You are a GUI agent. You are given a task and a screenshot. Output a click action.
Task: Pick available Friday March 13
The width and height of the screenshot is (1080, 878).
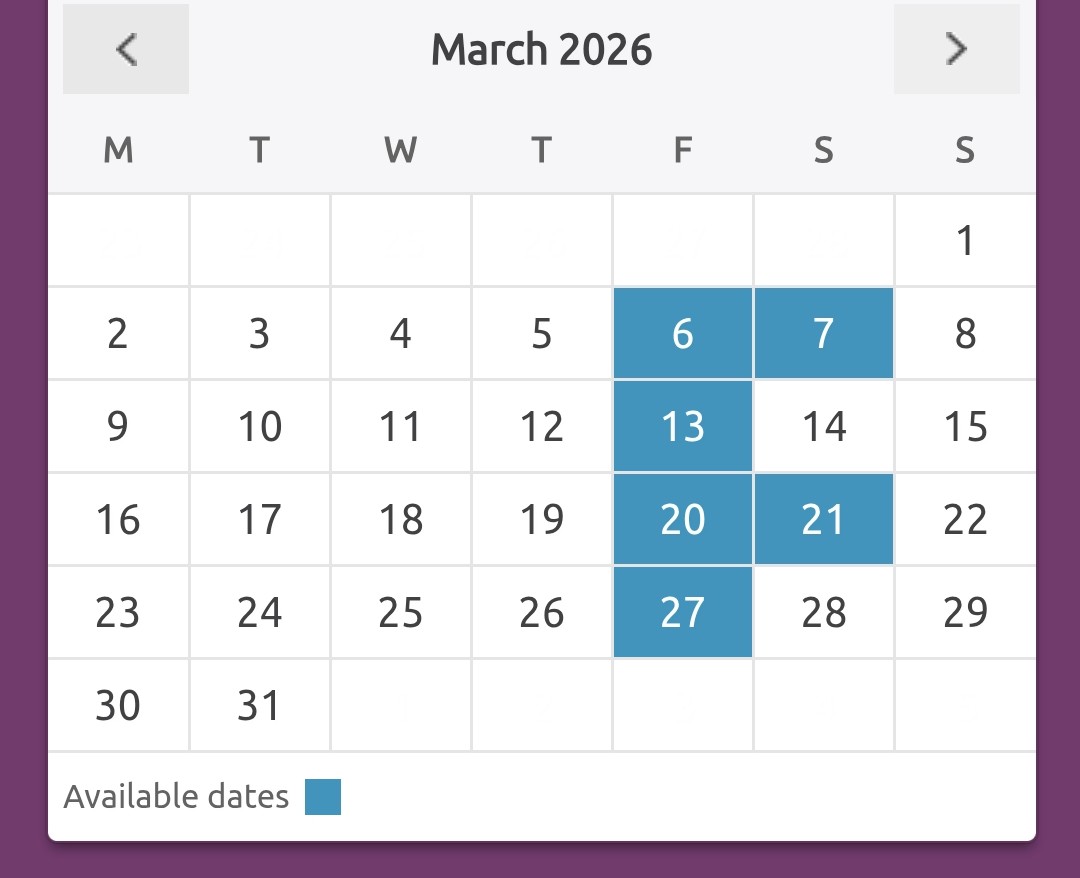683,427
